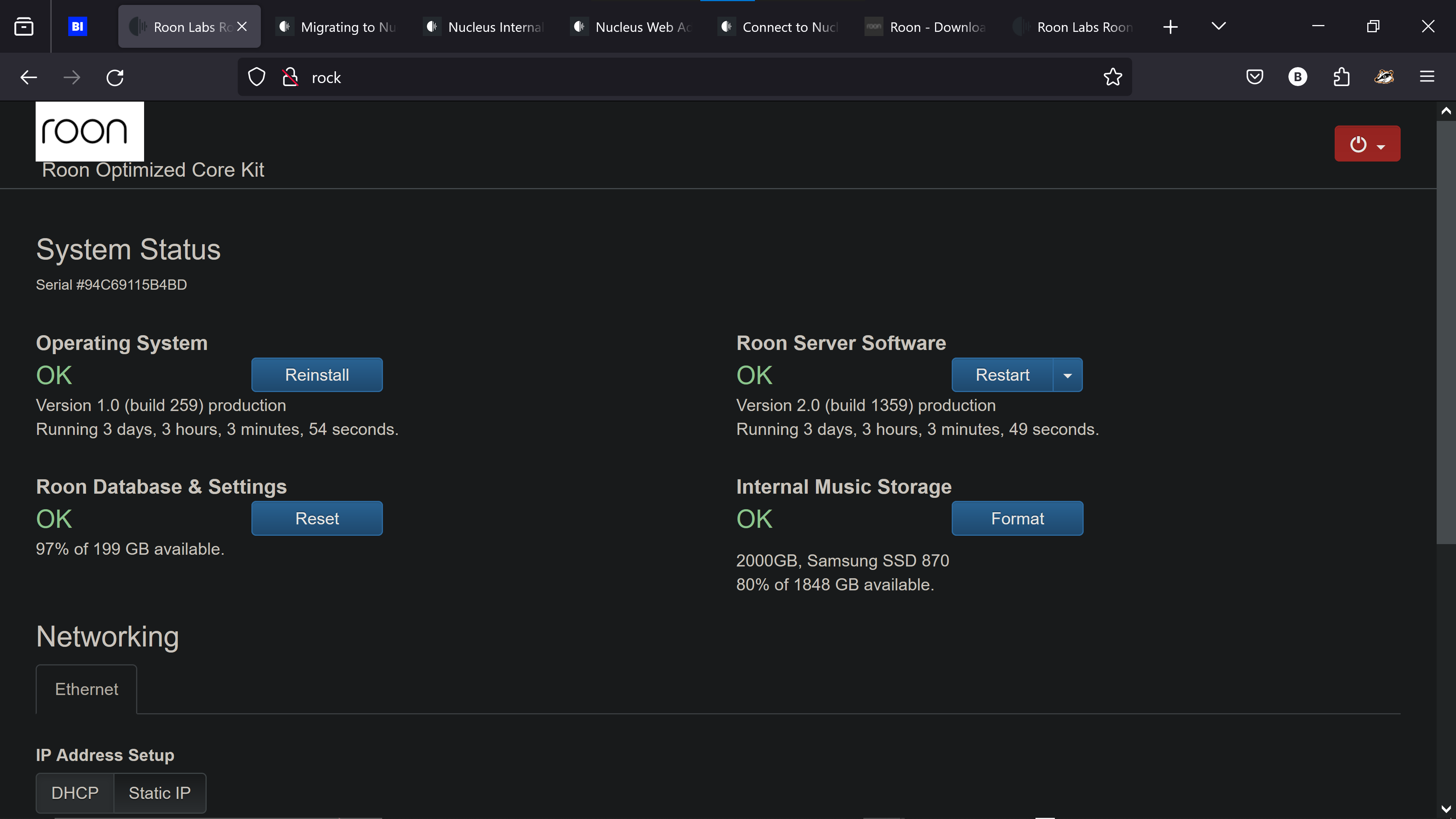Viewport: 1456px width, 819px height.
Task: Go forward one page
Action: coord(72,77)
